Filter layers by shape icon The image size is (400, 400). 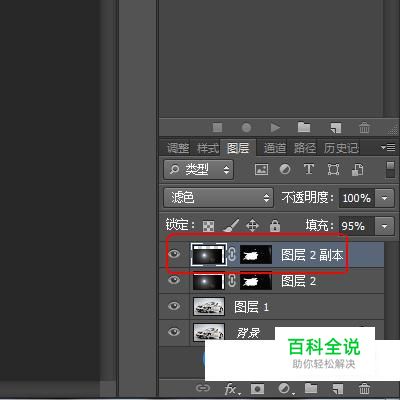tap(333, 170)
